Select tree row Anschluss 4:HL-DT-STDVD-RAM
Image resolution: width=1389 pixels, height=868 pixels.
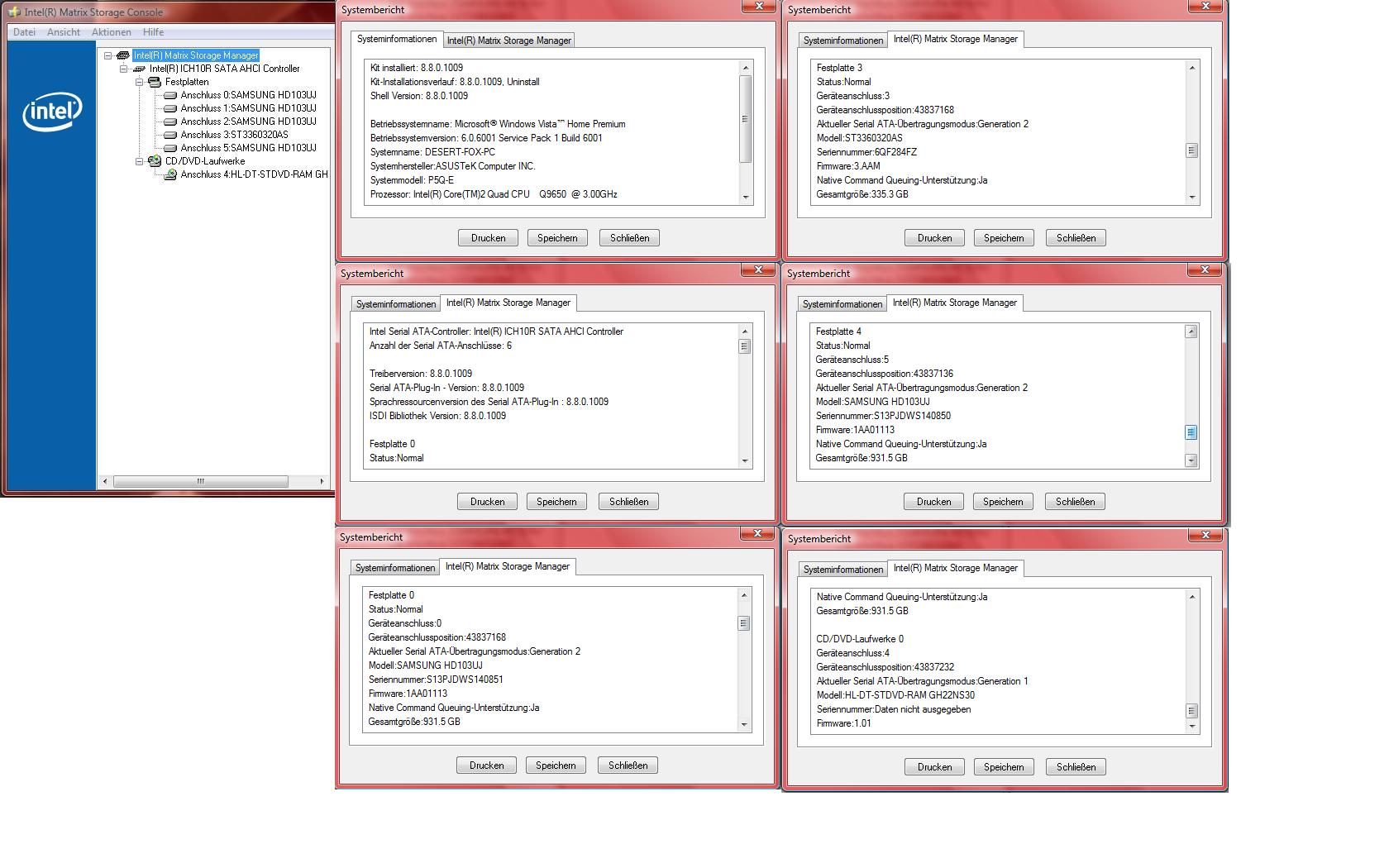click(x=255, y=174)
